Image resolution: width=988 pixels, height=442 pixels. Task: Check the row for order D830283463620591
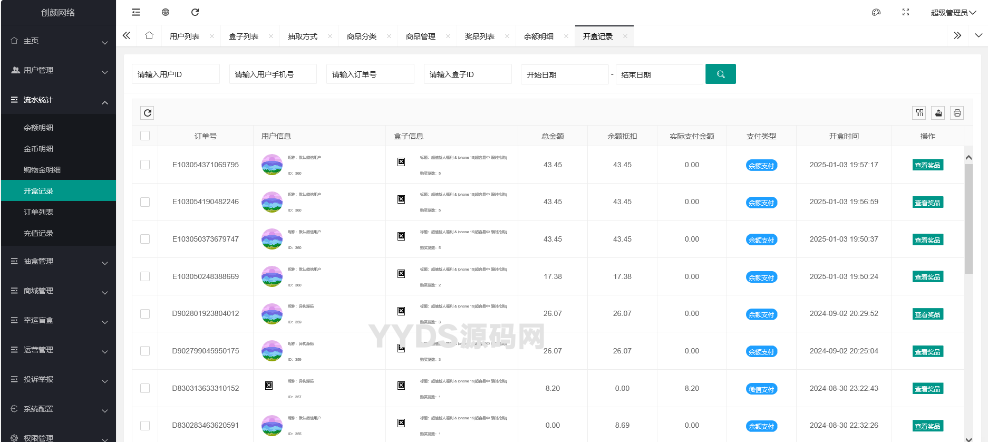[x=145, y=425]
